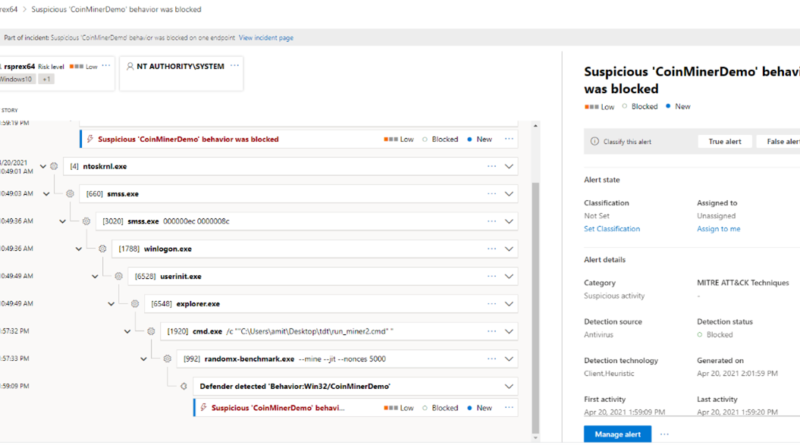Click the randomx-benchmark.exe process gear icon
The height and width of the screenshot is (445, 800).
coord(167,359)
